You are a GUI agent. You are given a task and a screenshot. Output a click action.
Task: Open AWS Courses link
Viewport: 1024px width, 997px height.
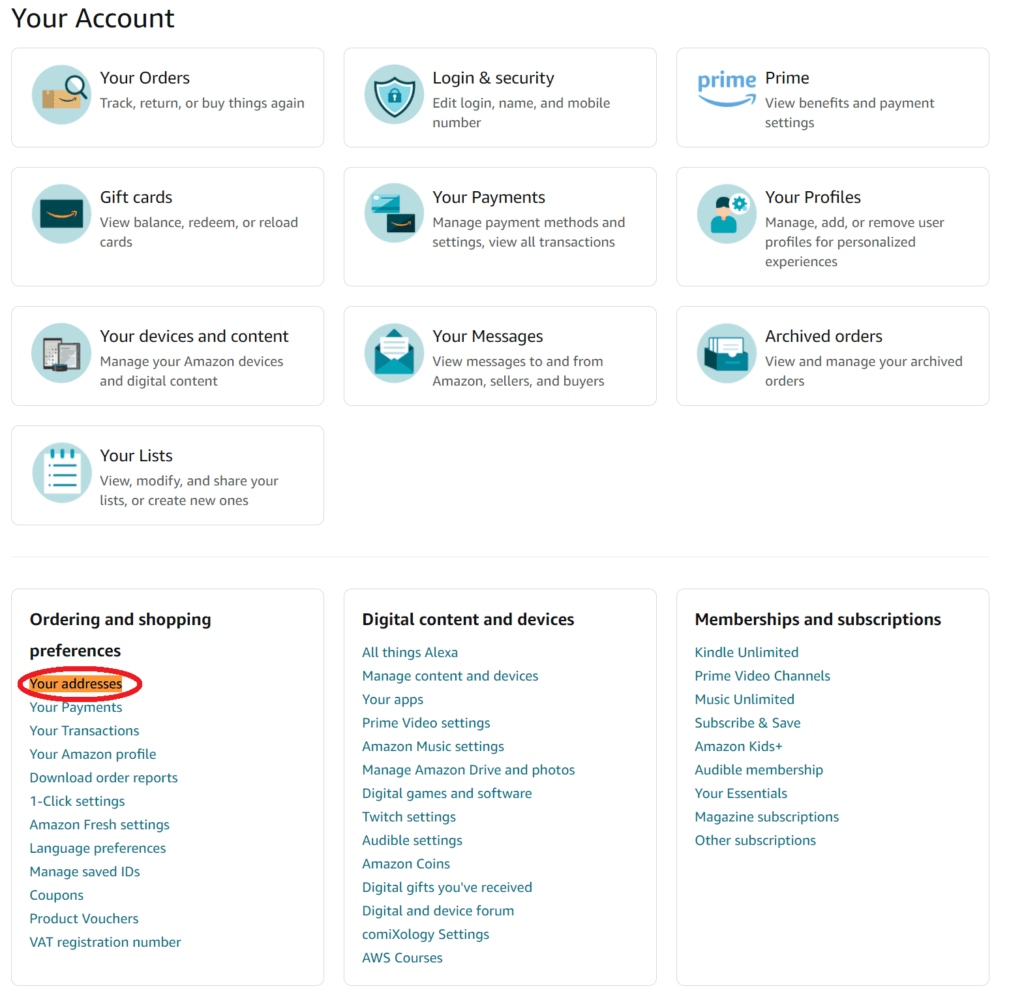[x=402, y=958]
